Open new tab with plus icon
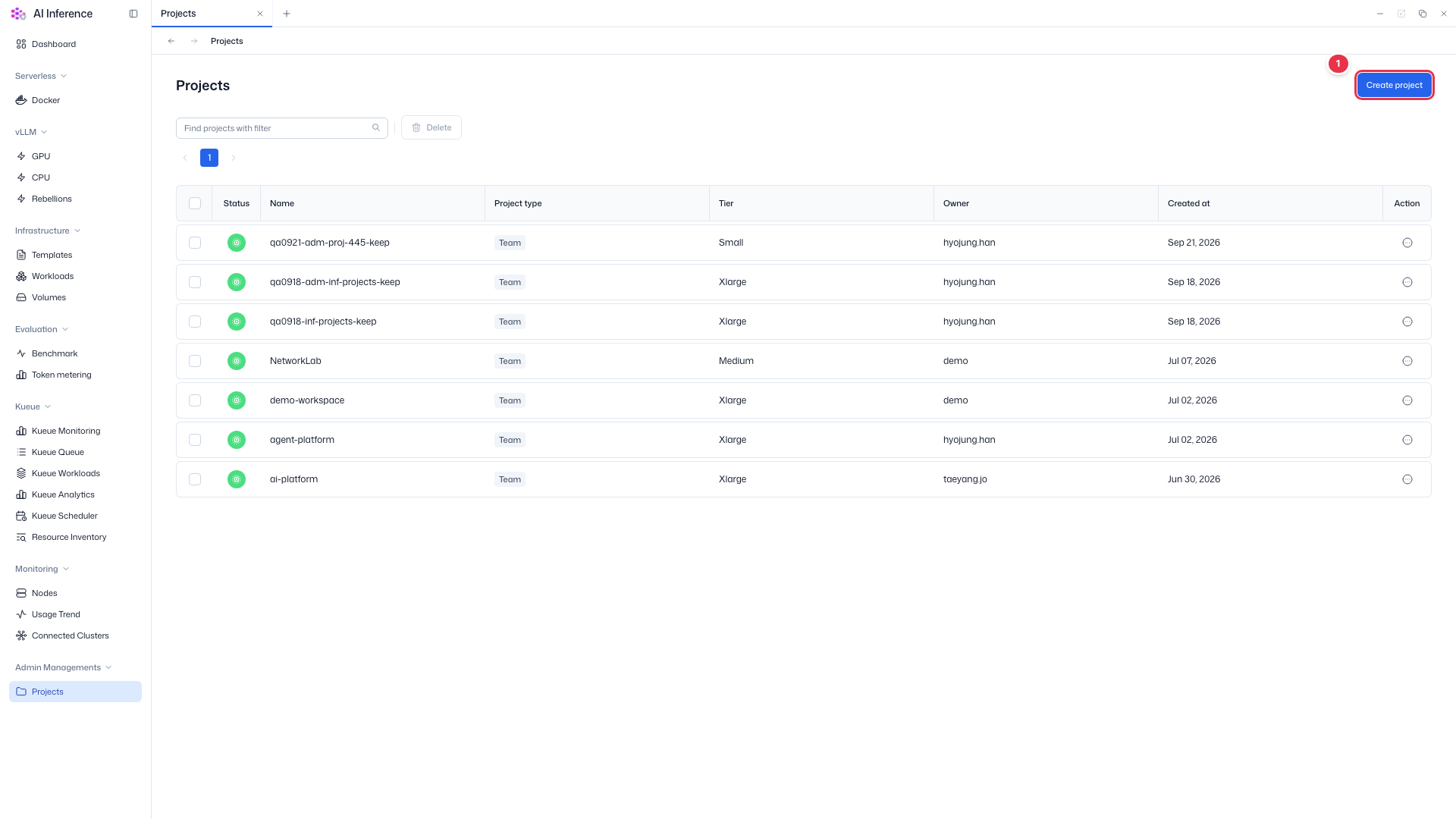This screenshot has height=819, width=1456. [287, 14]
